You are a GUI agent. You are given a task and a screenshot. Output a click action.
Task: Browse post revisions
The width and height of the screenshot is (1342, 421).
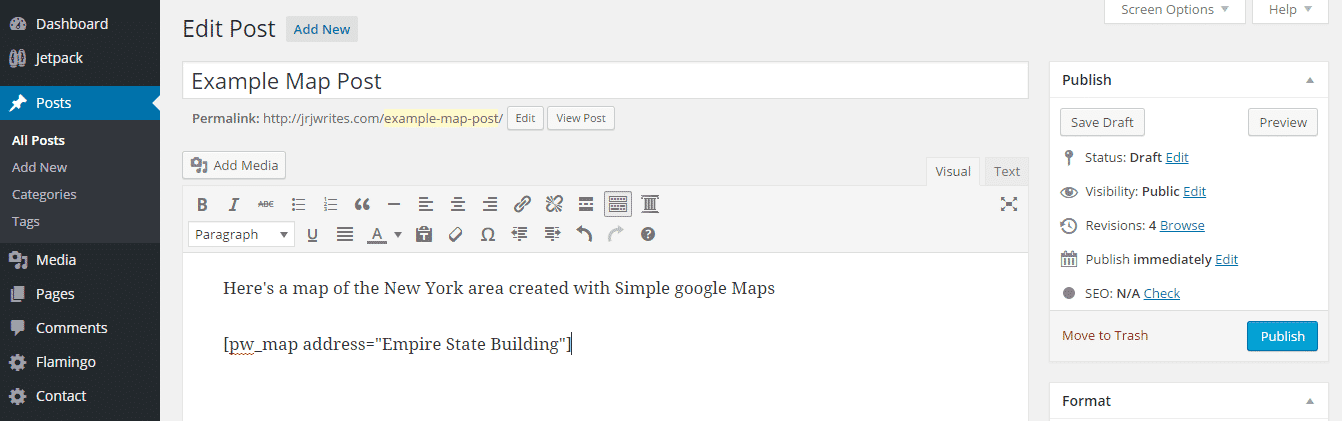coord(1182,226)
